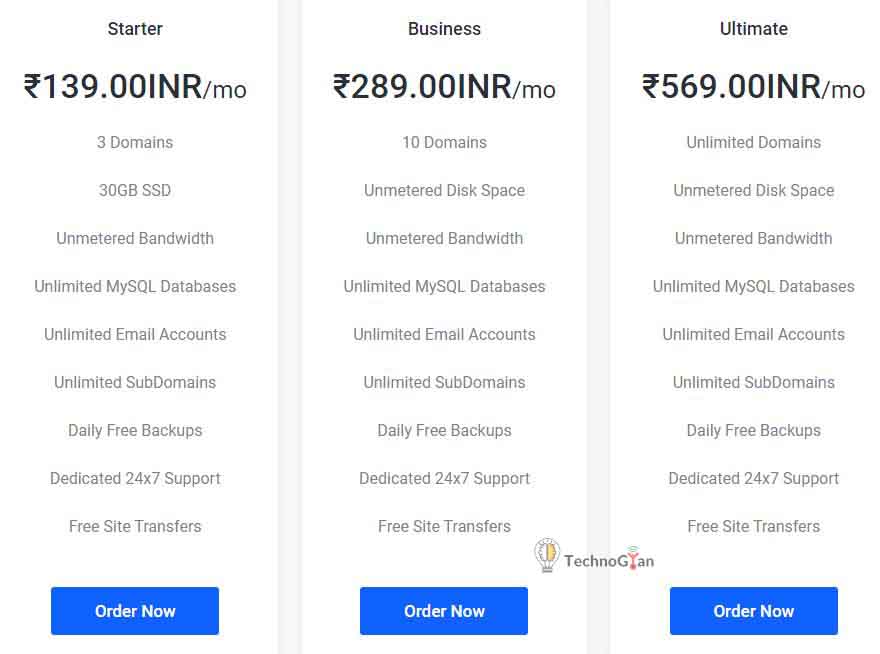Click the Starter plan's 3 Domains feature

click(135, 142)
